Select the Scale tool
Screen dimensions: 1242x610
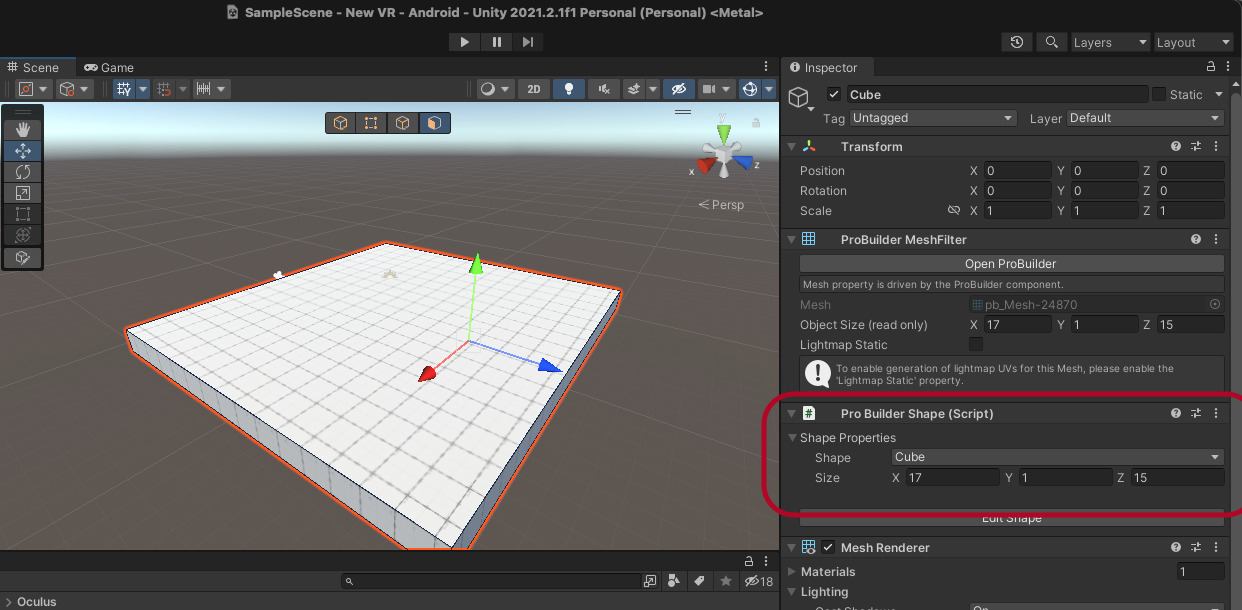tap(23, 193)
